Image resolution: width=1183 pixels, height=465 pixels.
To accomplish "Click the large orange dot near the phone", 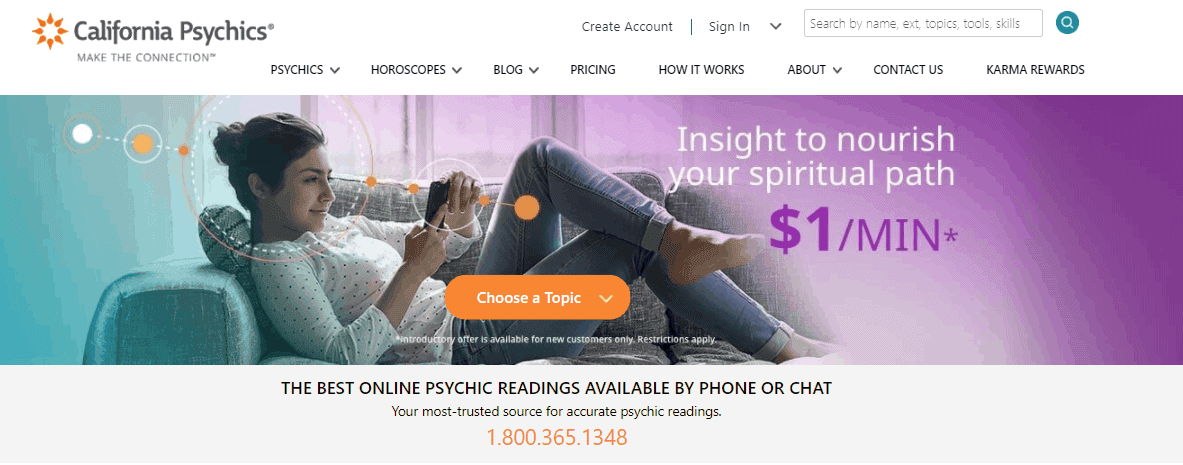I will [x=527, y=207].
